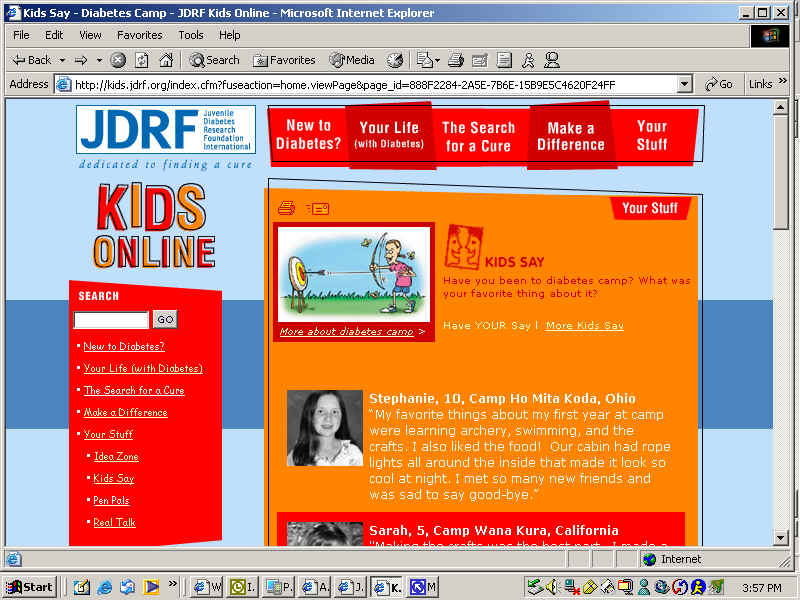Open the Favorites menu in menu bar
The height and width of the screenshot is (600, 800).
[139, 35]
